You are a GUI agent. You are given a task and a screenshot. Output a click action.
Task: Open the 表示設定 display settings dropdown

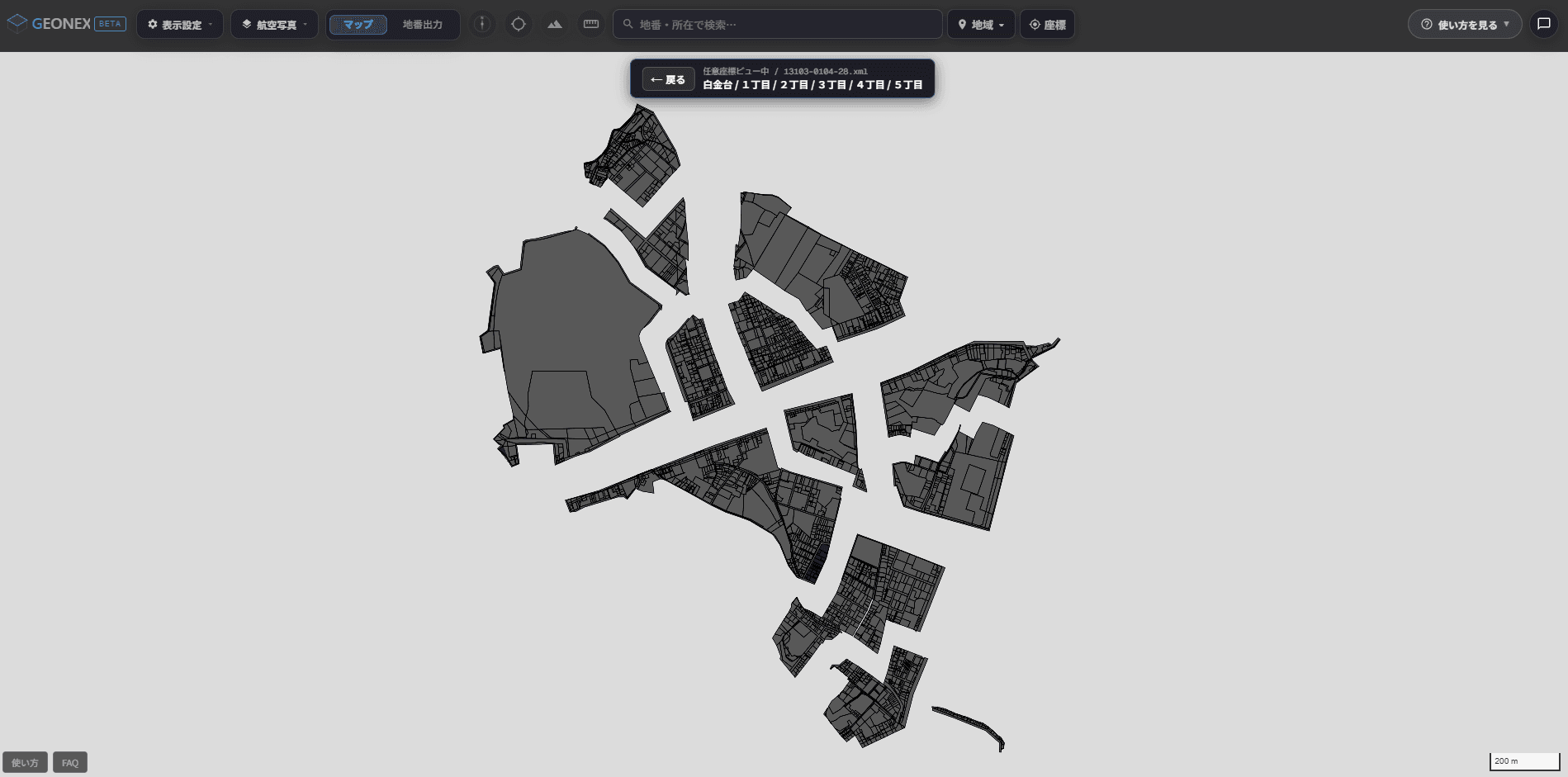(x=180, y=25)
